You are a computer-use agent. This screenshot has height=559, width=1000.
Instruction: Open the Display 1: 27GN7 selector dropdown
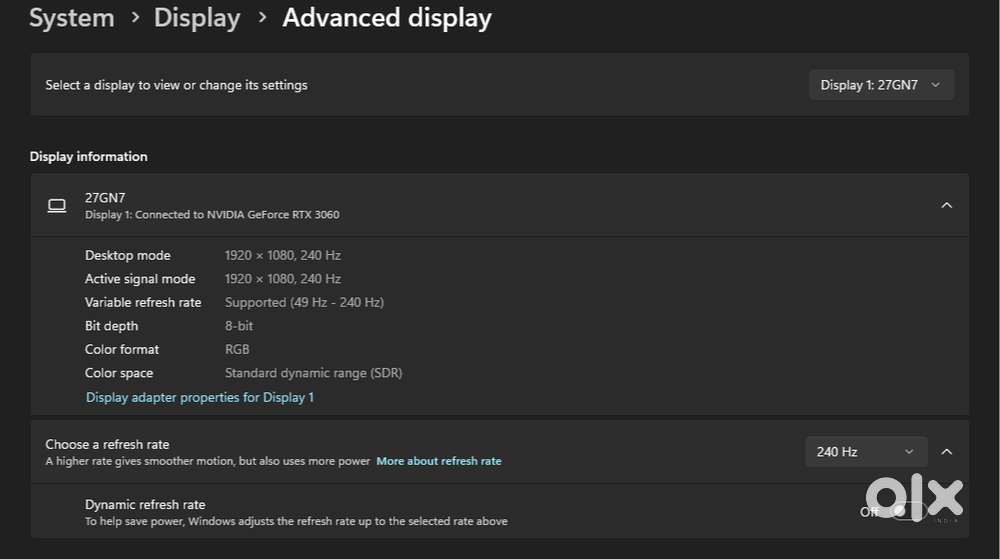point(881,85)
